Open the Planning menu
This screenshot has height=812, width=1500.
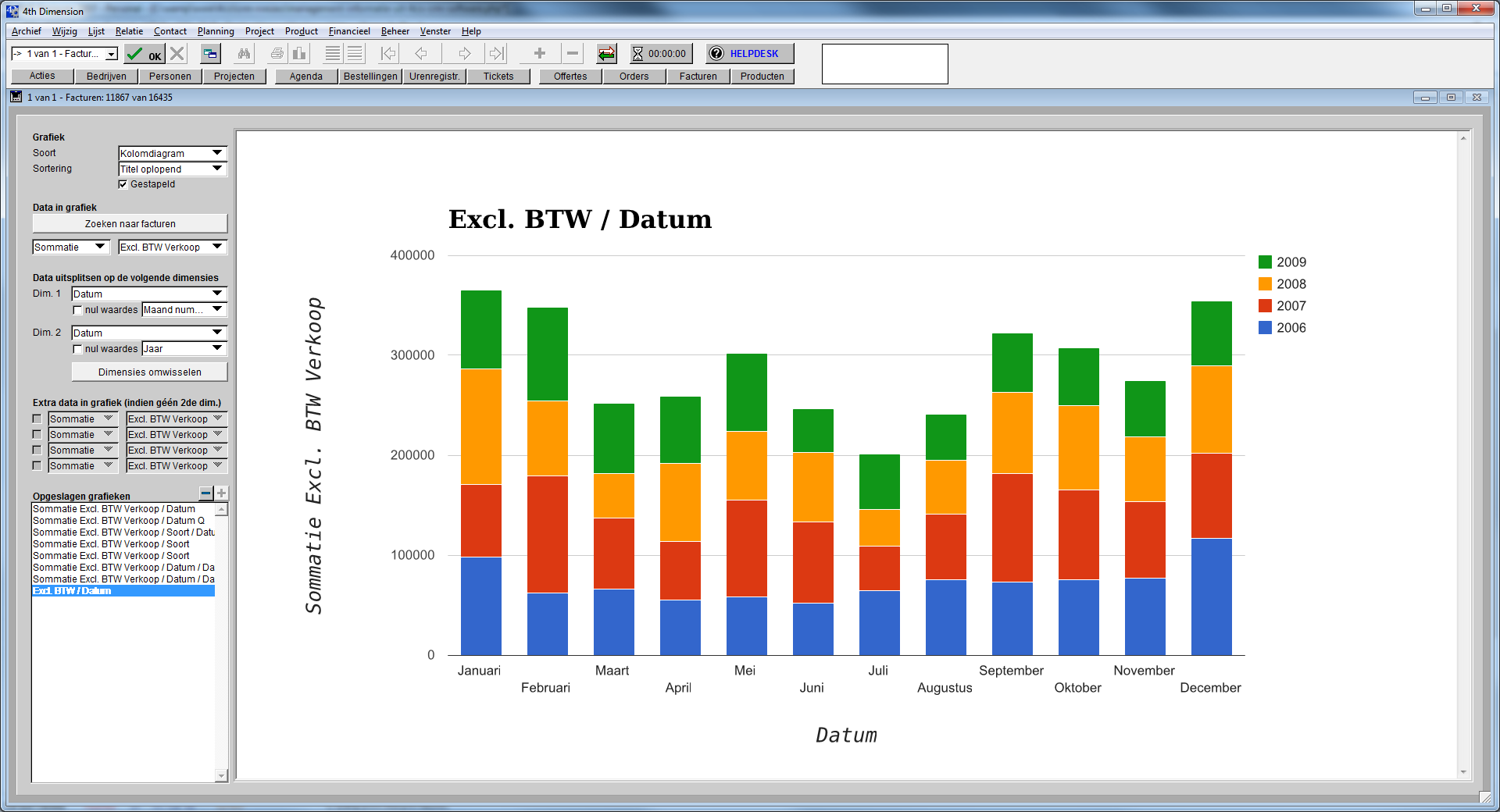pos(216,31)
